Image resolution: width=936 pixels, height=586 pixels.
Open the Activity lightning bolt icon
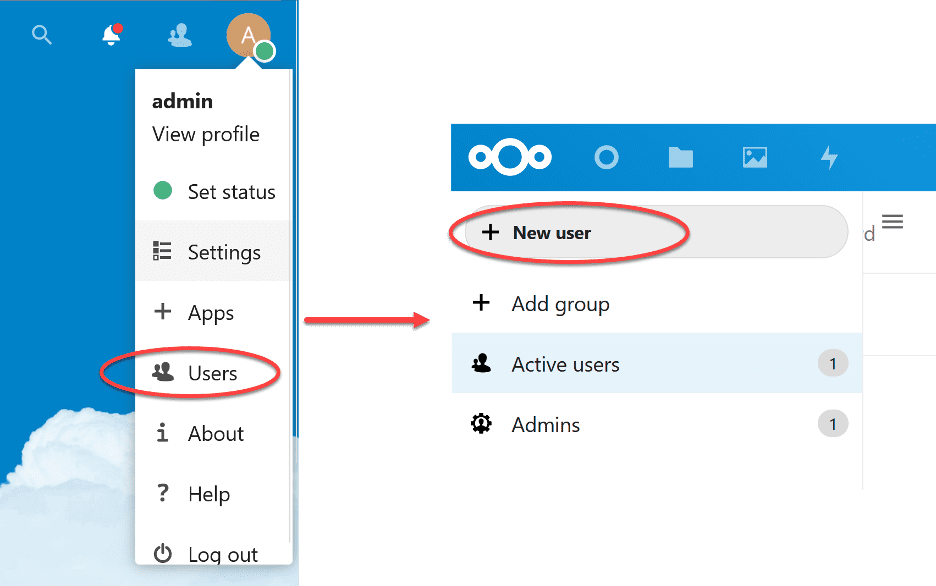(x=829, y=157)
